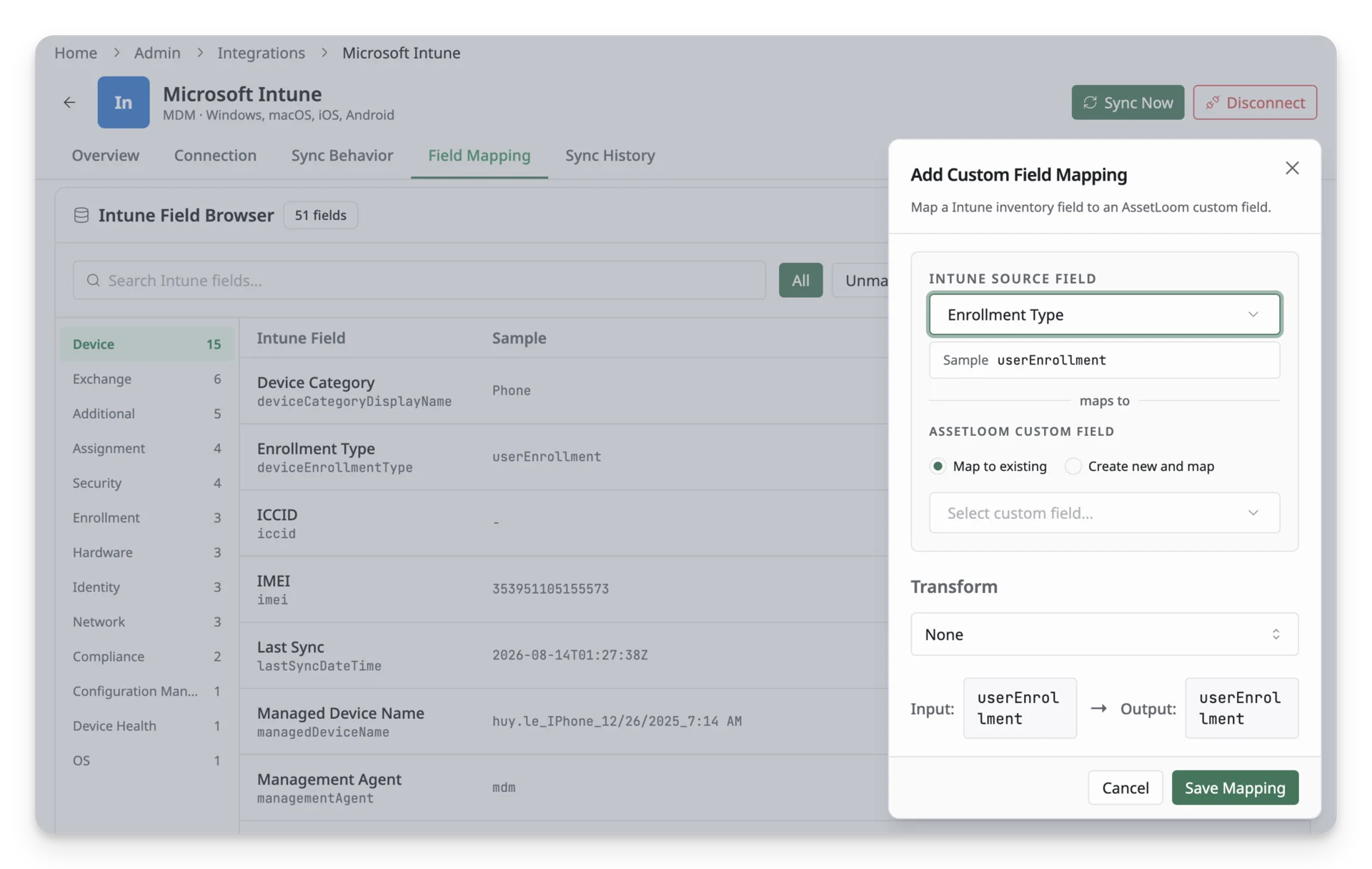
Task: Click the back arrow next to Microsoft Intune
Action: click(x=69, y=102)
